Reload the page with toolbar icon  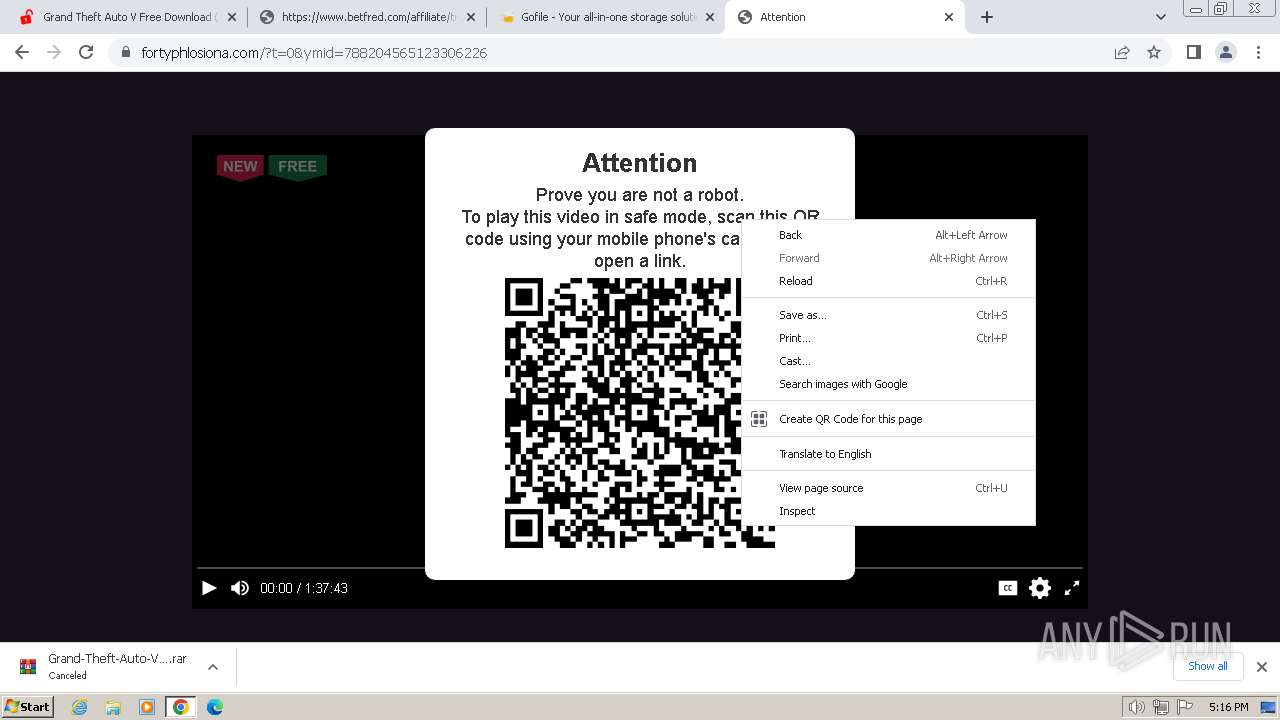[x=86, y=52]
